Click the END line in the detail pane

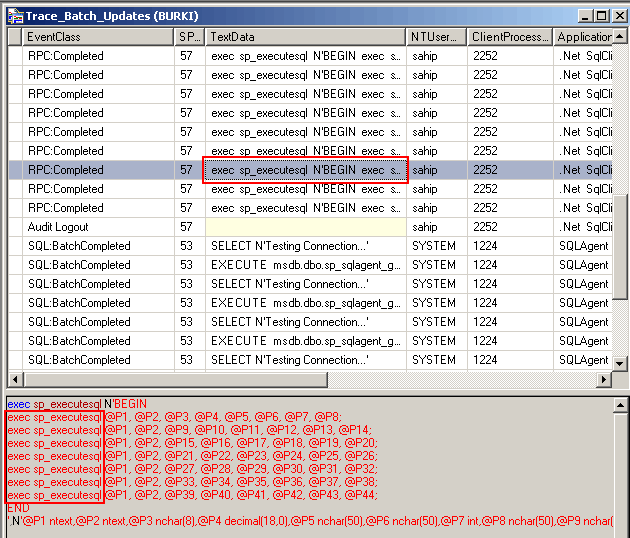(19, 508)
